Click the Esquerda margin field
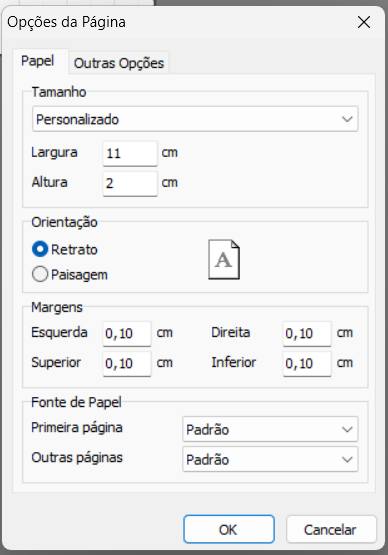The width and height of the screenshot is (388, 555). pos(127,333)
